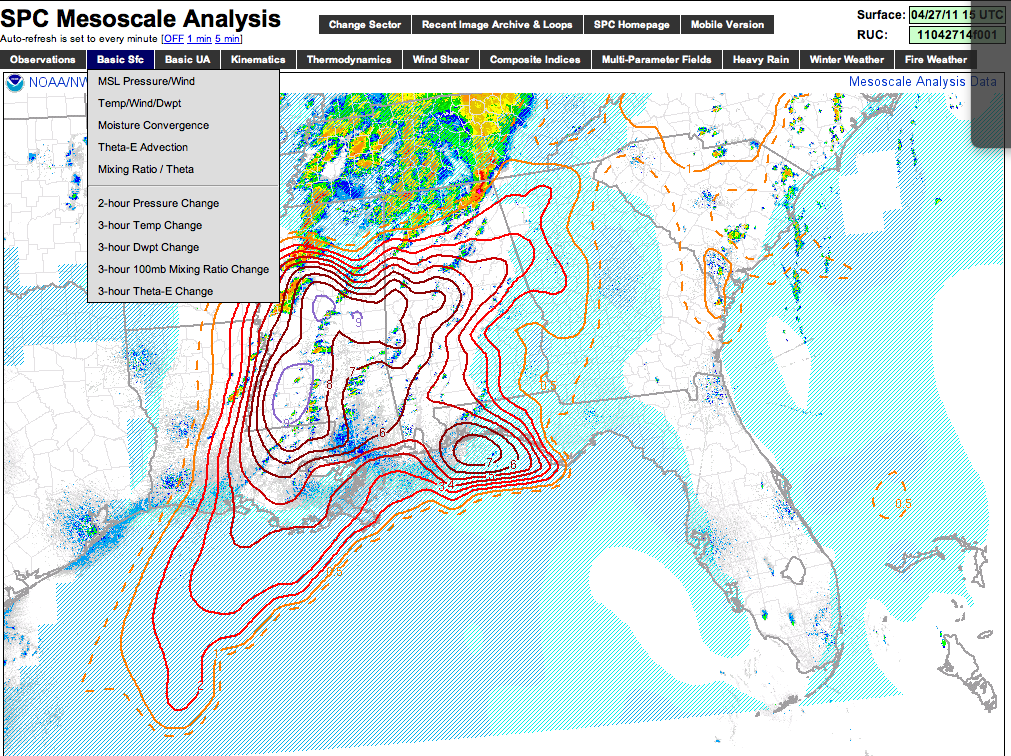
Task: Open the Winter Weather menu
Action: [847, 60]
